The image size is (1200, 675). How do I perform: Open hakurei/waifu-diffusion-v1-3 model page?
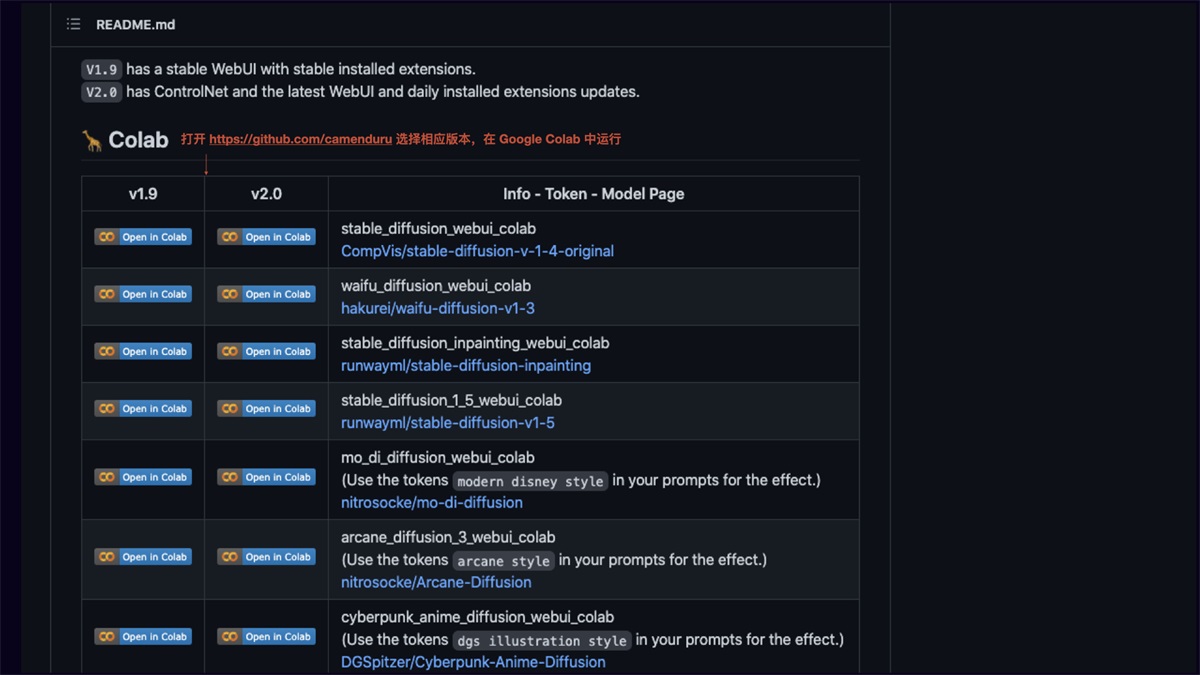(x=437, y=308)
